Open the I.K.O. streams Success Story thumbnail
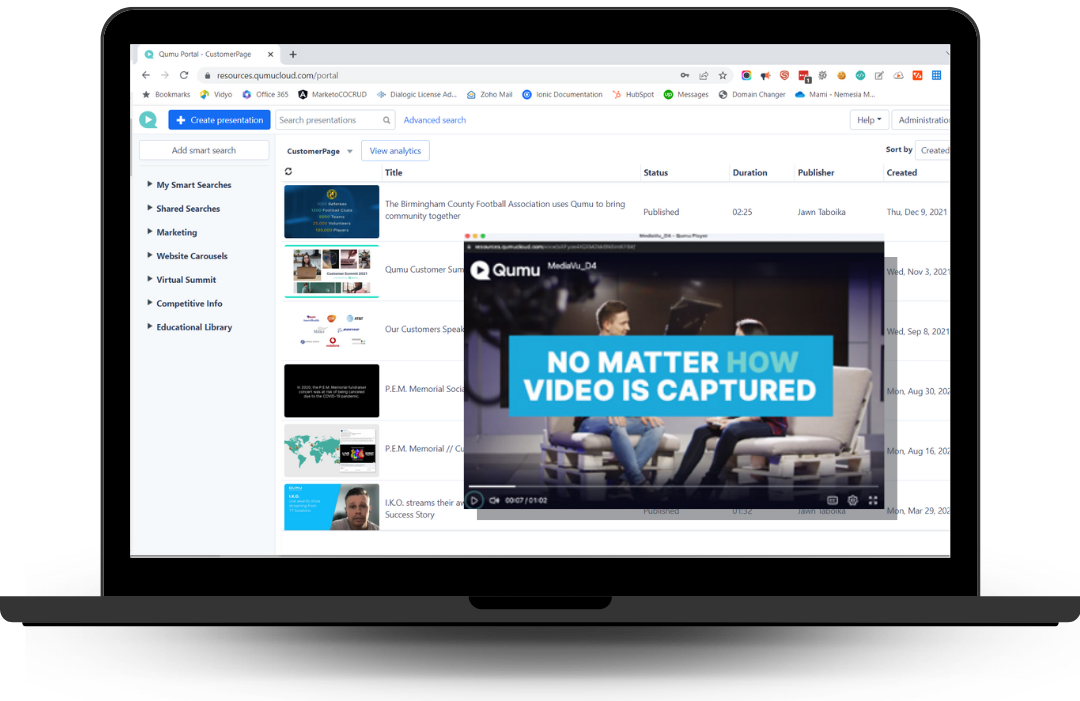The image size is (1080, 701). [x=331, y=507]
